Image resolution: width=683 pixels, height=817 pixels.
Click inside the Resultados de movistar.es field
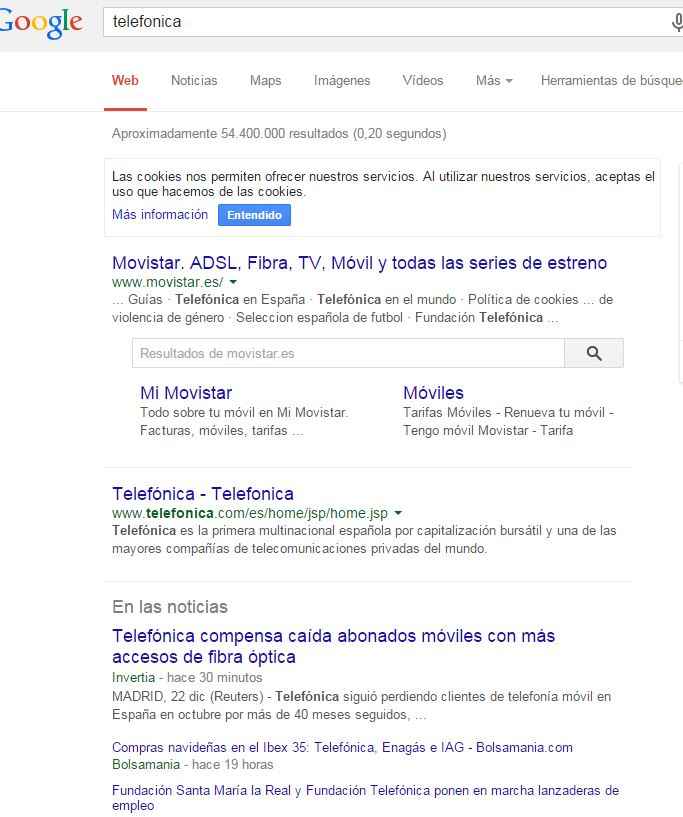(x=347, y=353)
